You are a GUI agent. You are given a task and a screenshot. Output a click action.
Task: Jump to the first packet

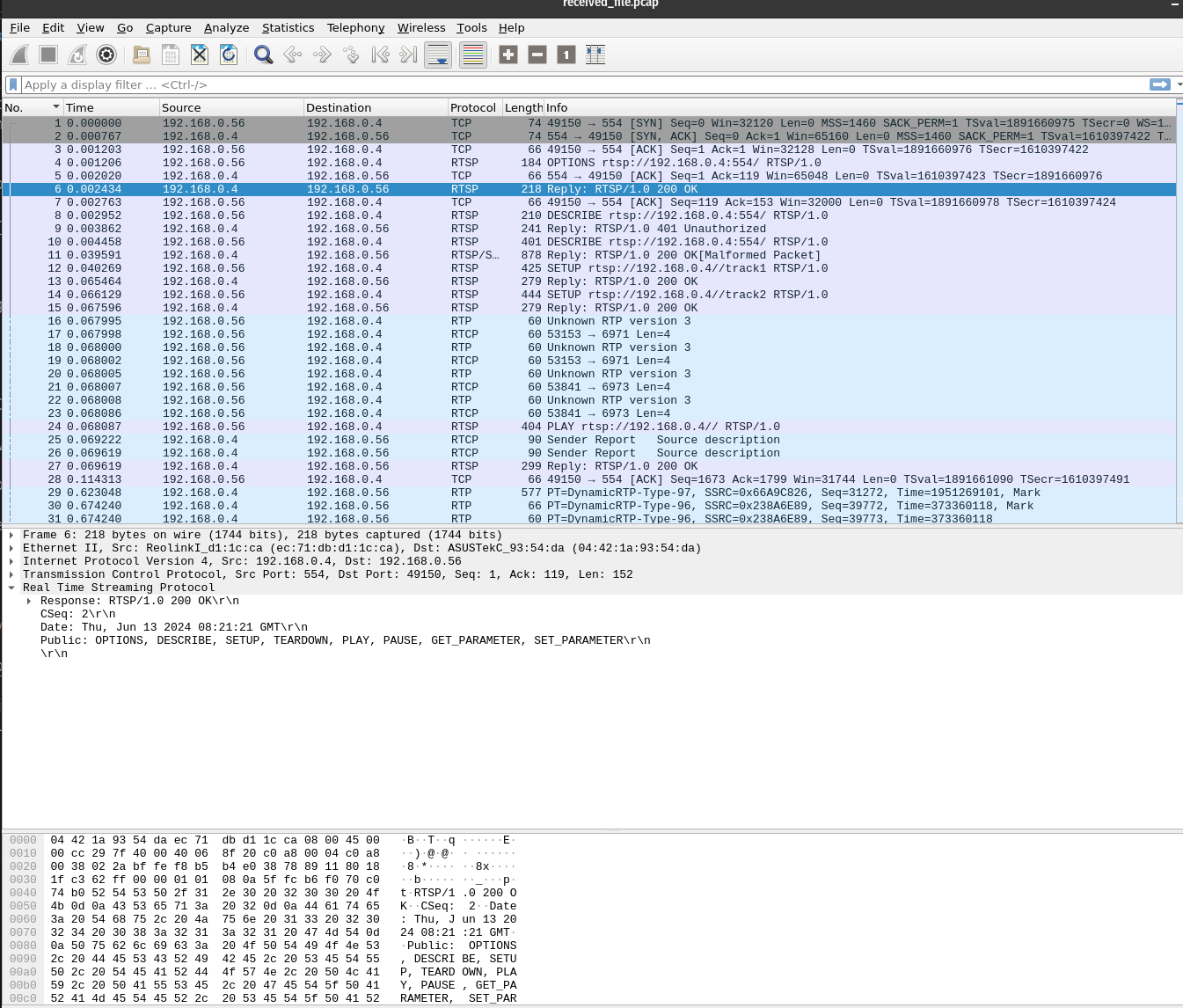(x=380, y=55)
